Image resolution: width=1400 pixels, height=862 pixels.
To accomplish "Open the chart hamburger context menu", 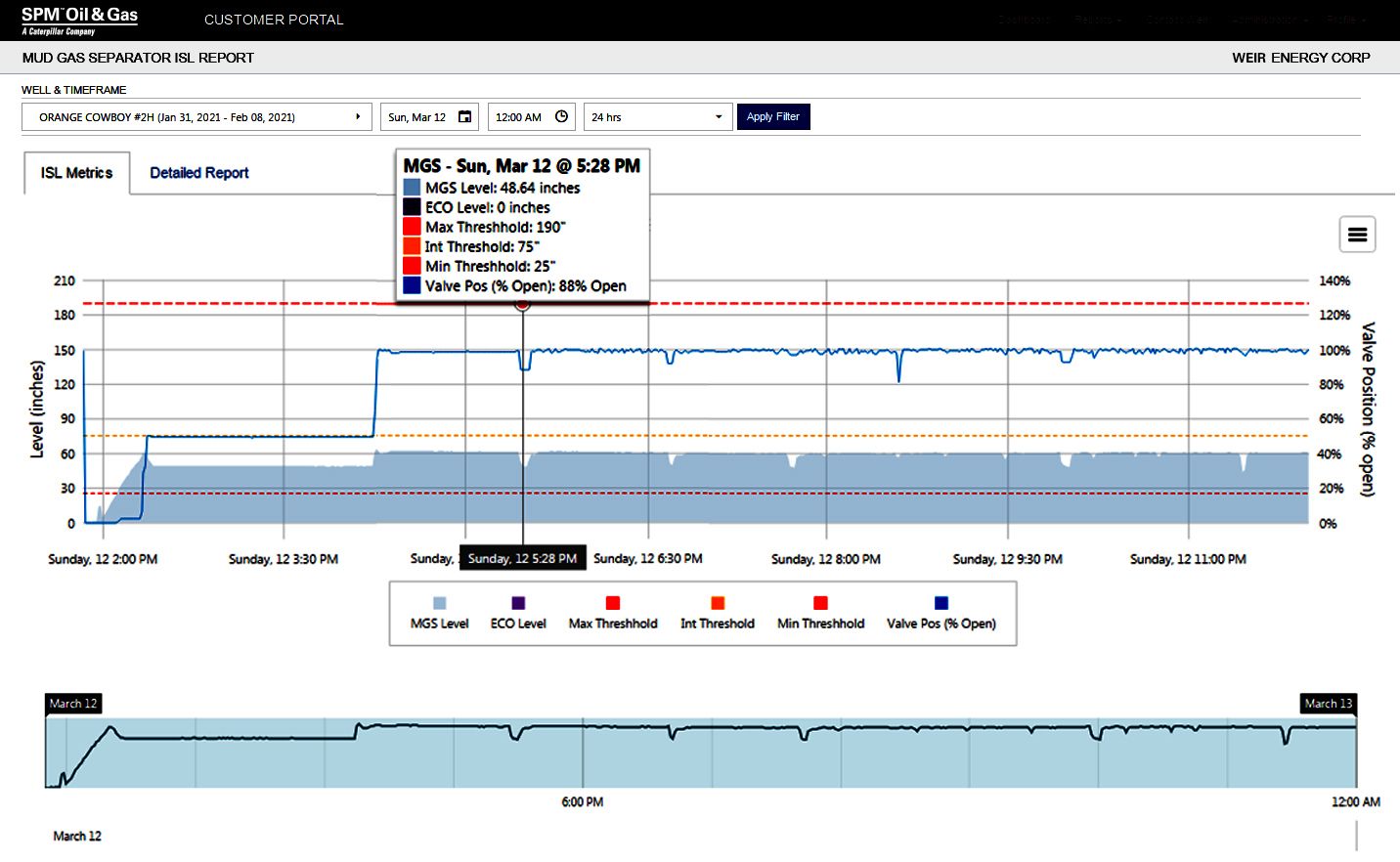I will pyautogui.click(x=1357, y=235).
